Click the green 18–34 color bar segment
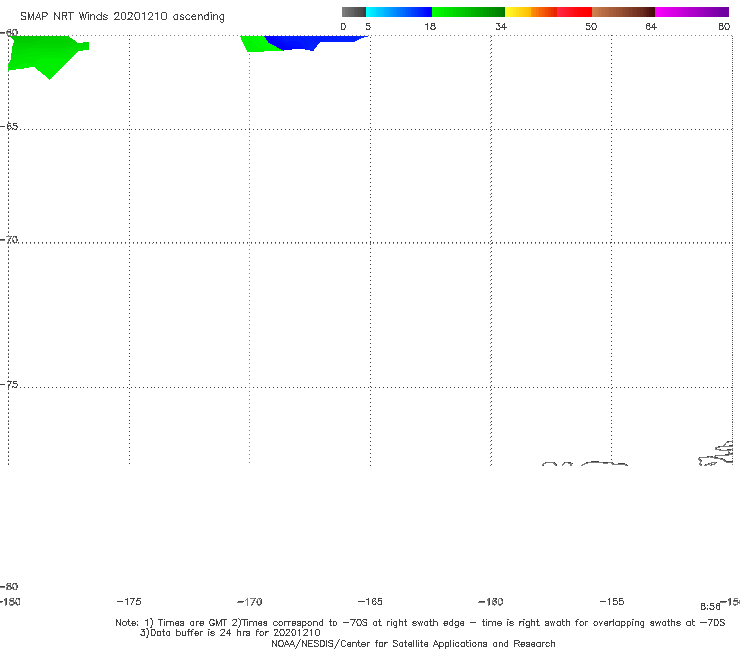 [x=468, y=12]
